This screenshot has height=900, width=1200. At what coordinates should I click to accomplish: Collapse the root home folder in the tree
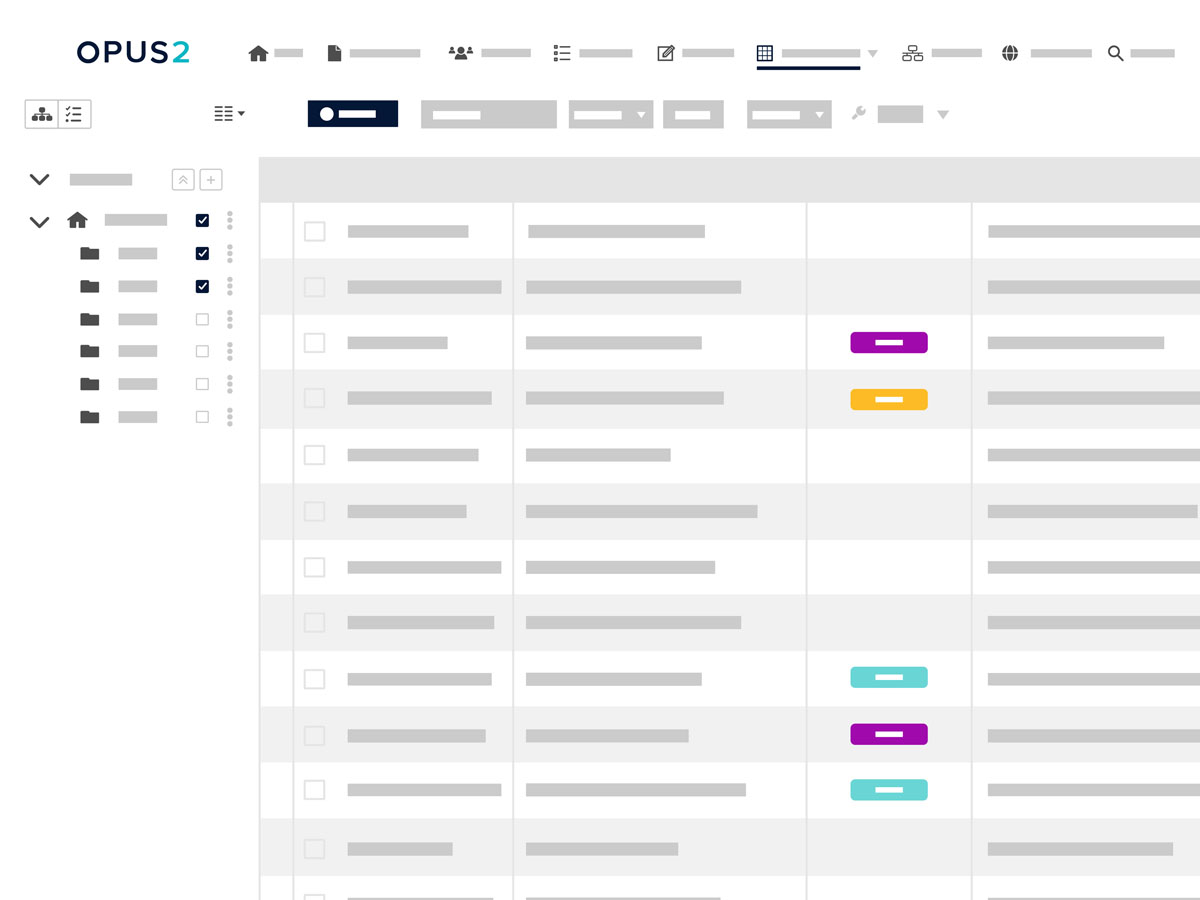39,221
